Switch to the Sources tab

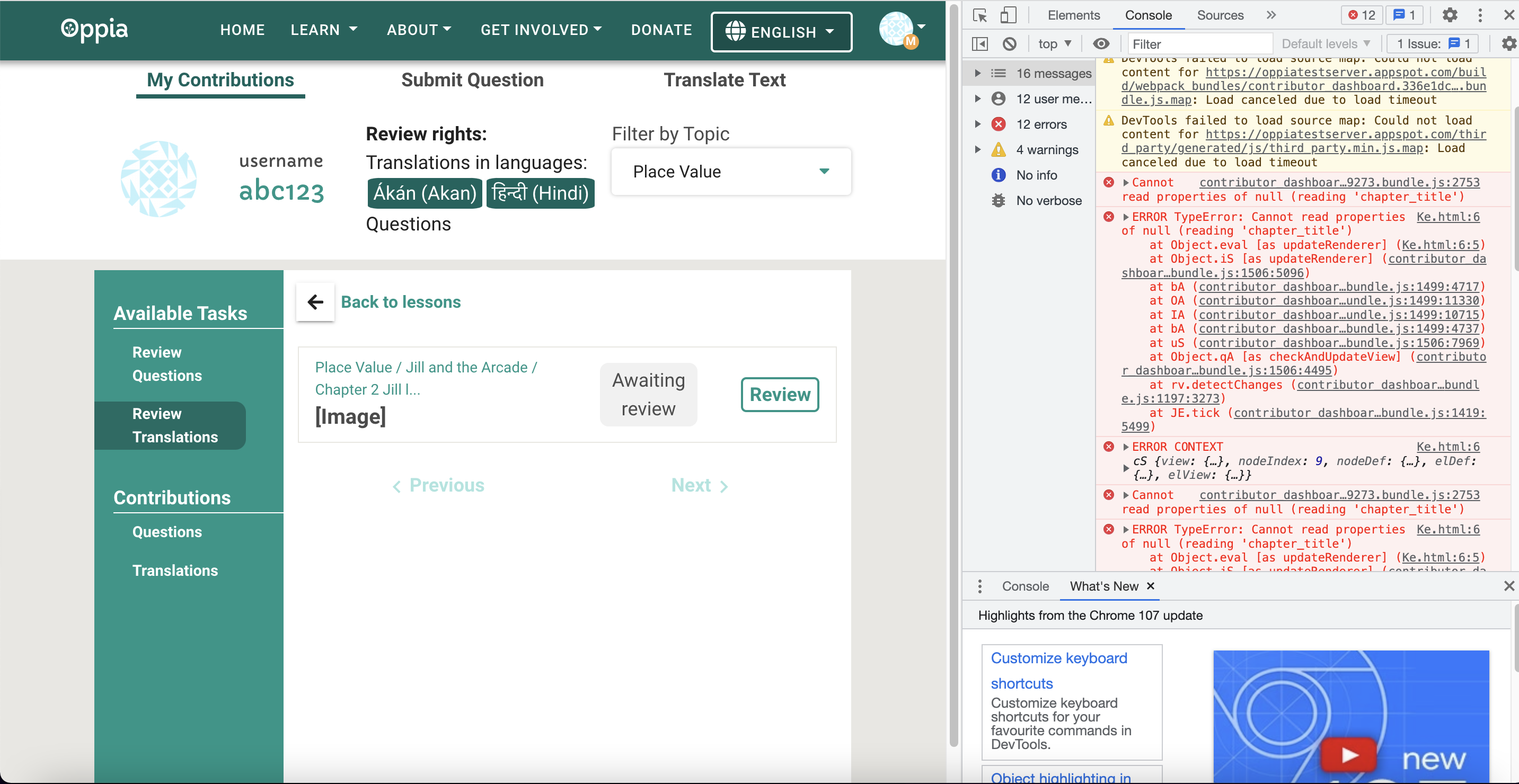pos(1220,15)
